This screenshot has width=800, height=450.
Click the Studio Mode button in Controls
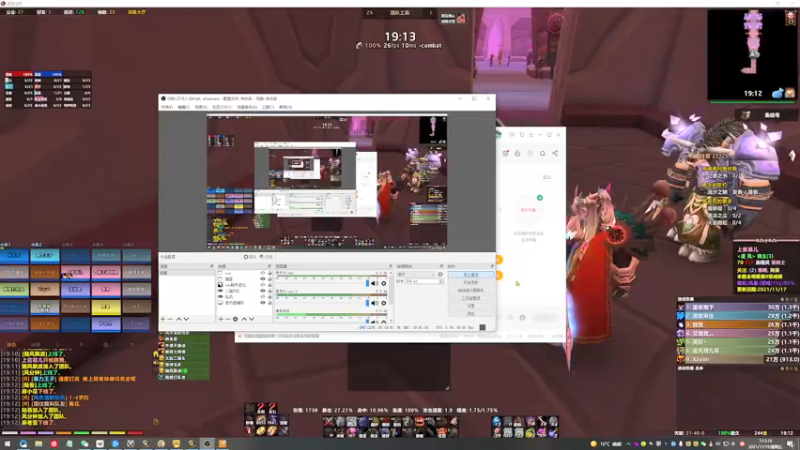coord(470,298)
